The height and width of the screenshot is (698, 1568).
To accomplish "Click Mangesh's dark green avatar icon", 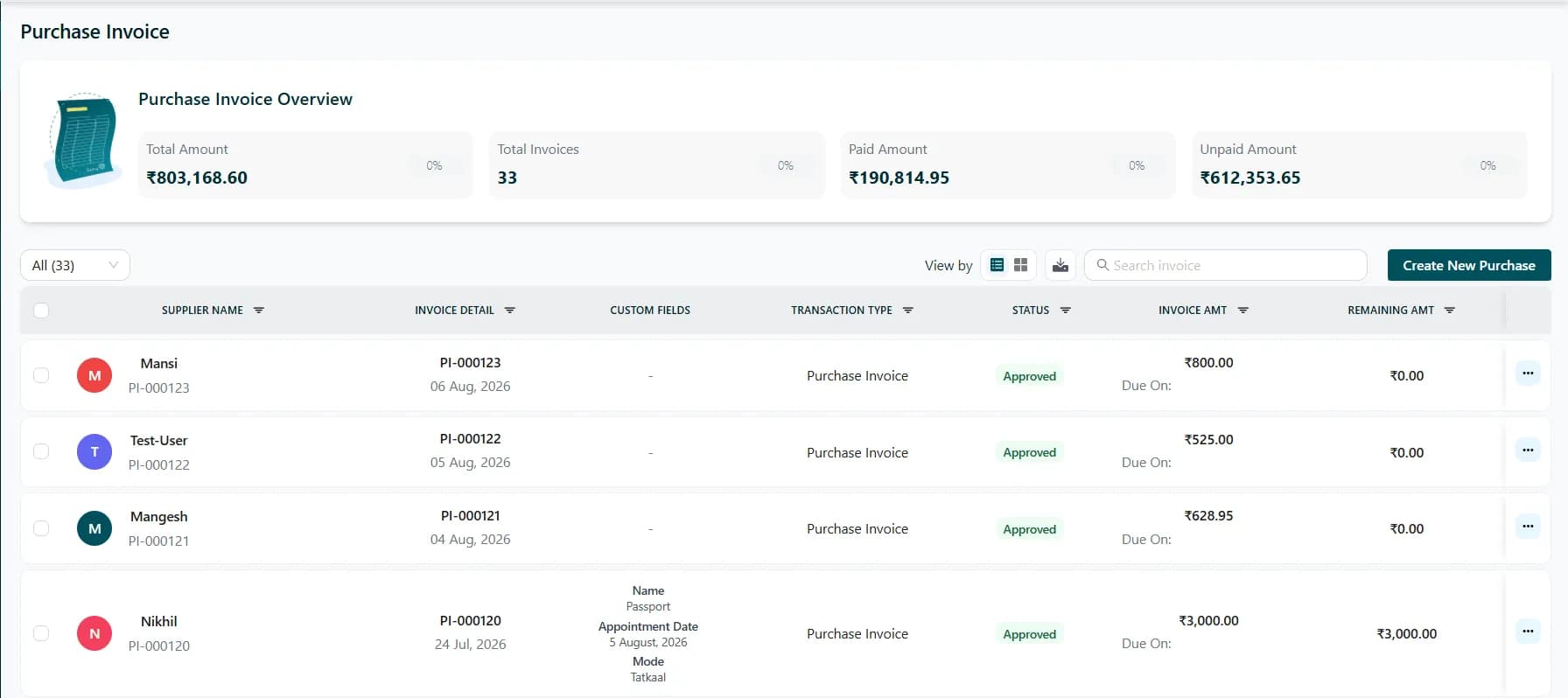I will (x=94, y=528).
